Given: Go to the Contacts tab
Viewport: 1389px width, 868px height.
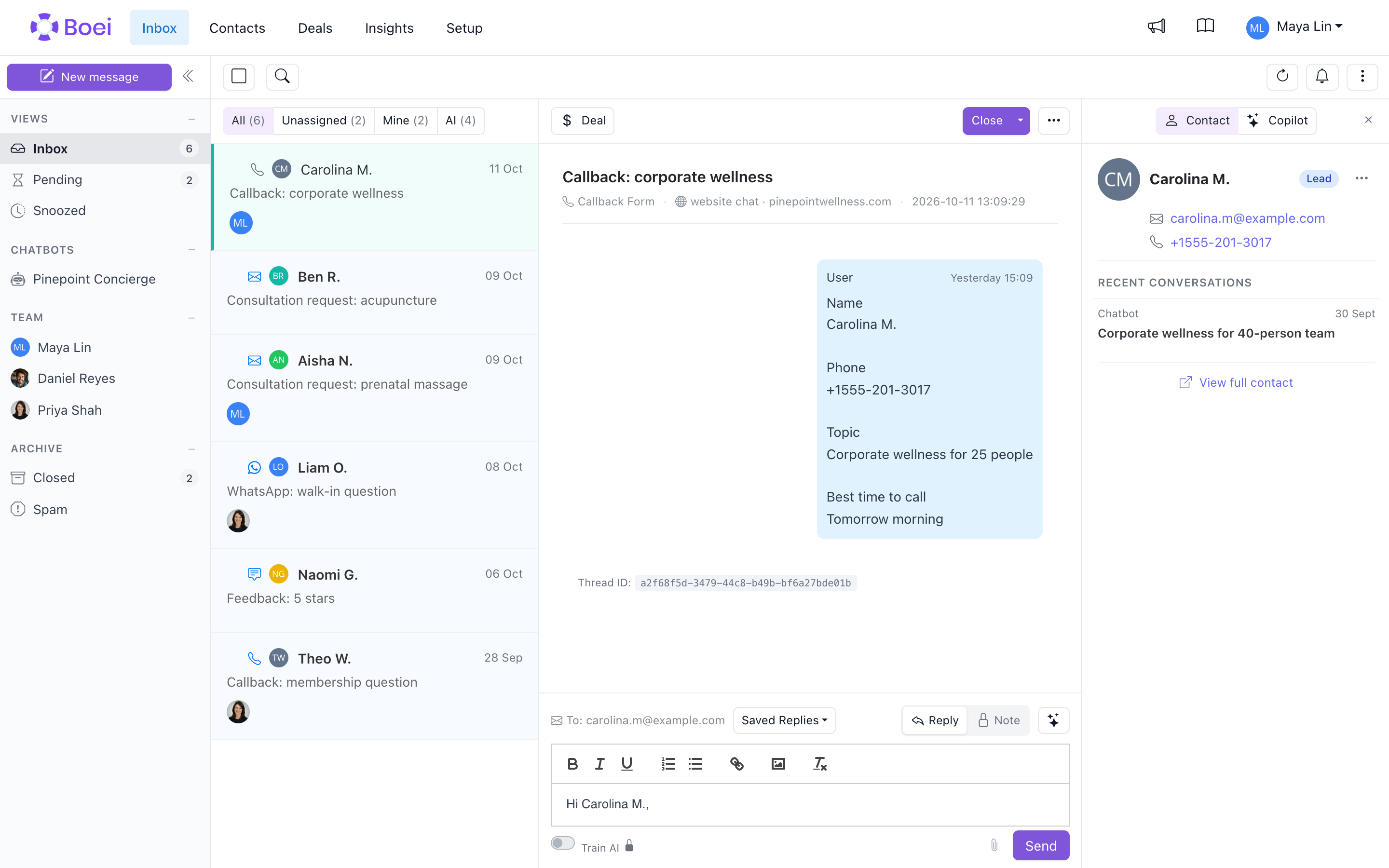Looking at the screenshot, I should coord(237,27).
